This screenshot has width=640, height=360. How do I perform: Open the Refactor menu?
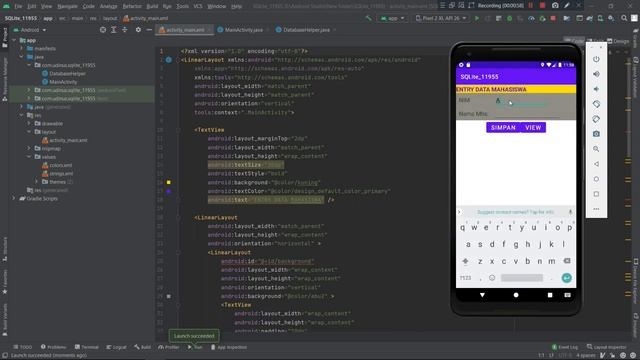(132, 7)
